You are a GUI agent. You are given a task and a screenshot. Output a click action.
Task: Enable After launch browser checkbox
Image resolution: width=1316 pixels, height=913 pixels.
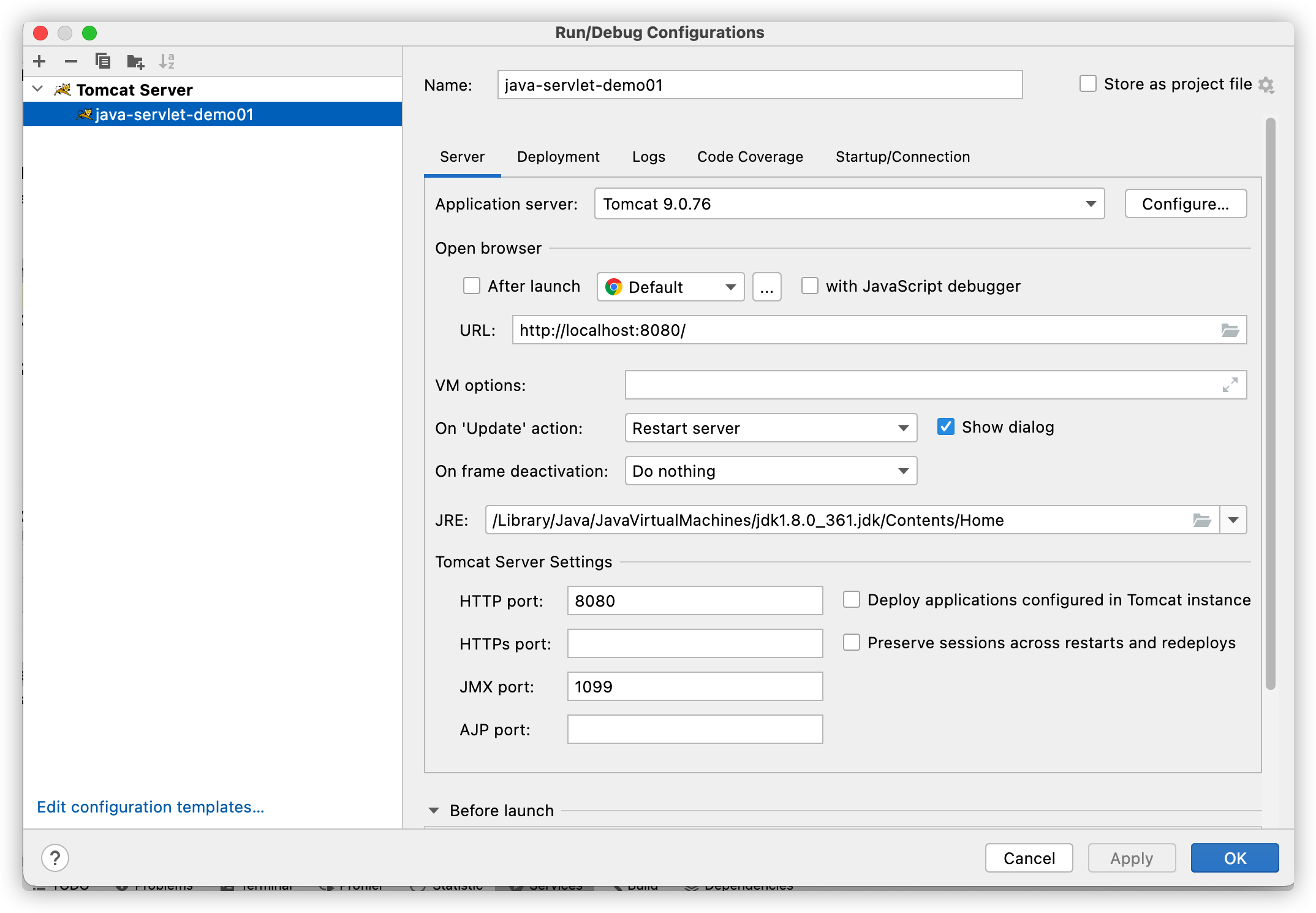click(x=472, y=286)
